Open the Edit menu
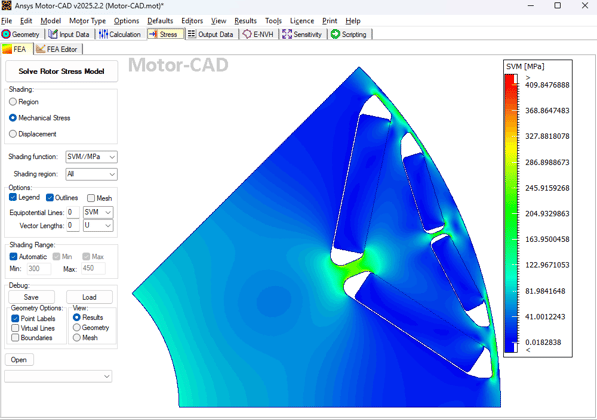This screenshot has width=597, height=420. coord(26,21)
